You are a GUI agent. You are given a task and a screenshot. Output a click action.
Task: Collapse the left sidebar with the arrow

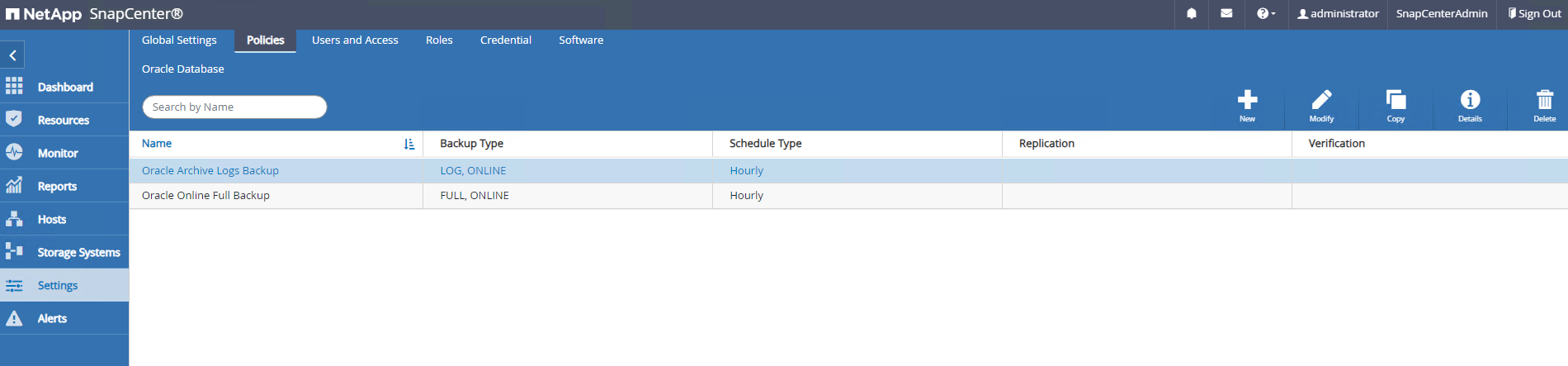click(x=13, y=55)
